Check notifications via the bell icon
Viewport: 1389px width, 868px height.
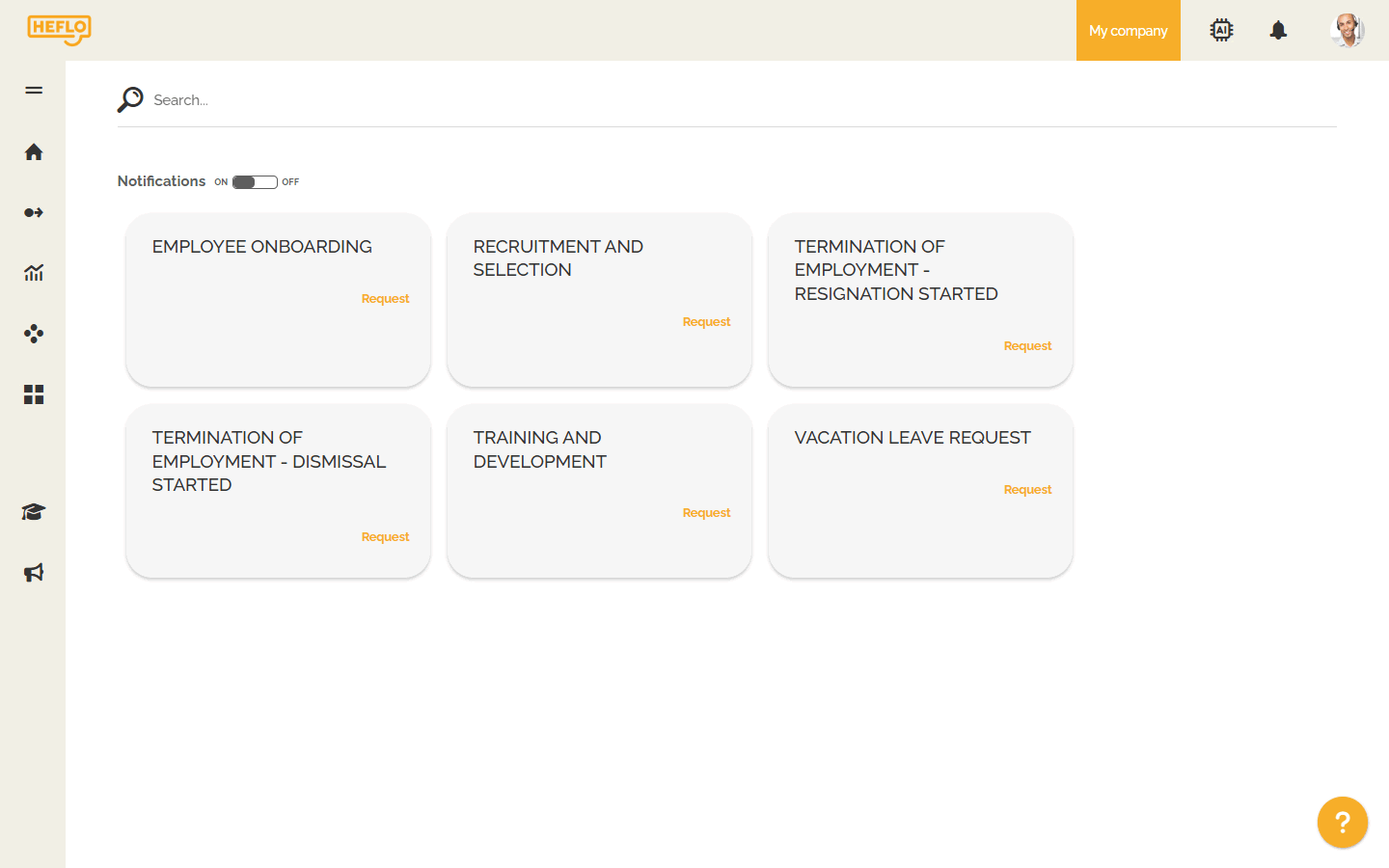(x=1278, y=30)
